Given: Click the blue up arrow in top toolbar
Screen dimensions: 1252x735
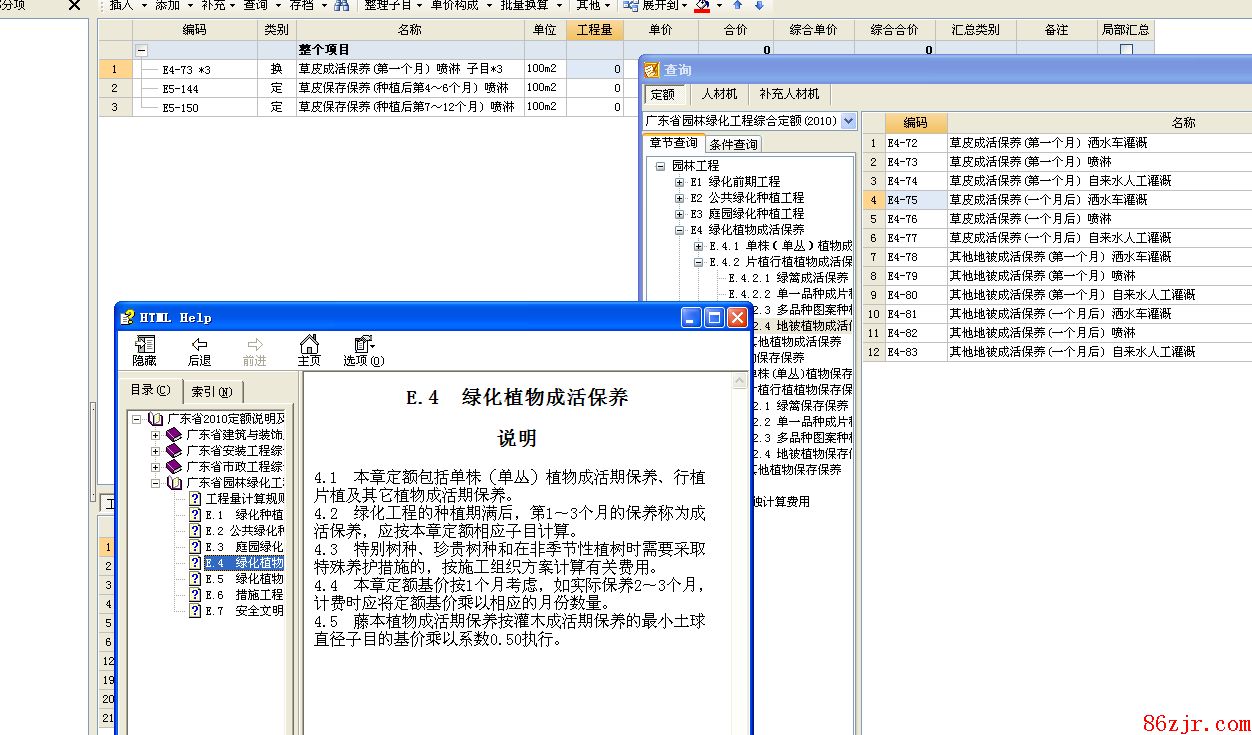Looking at the screenshot, I should [738, 5].
